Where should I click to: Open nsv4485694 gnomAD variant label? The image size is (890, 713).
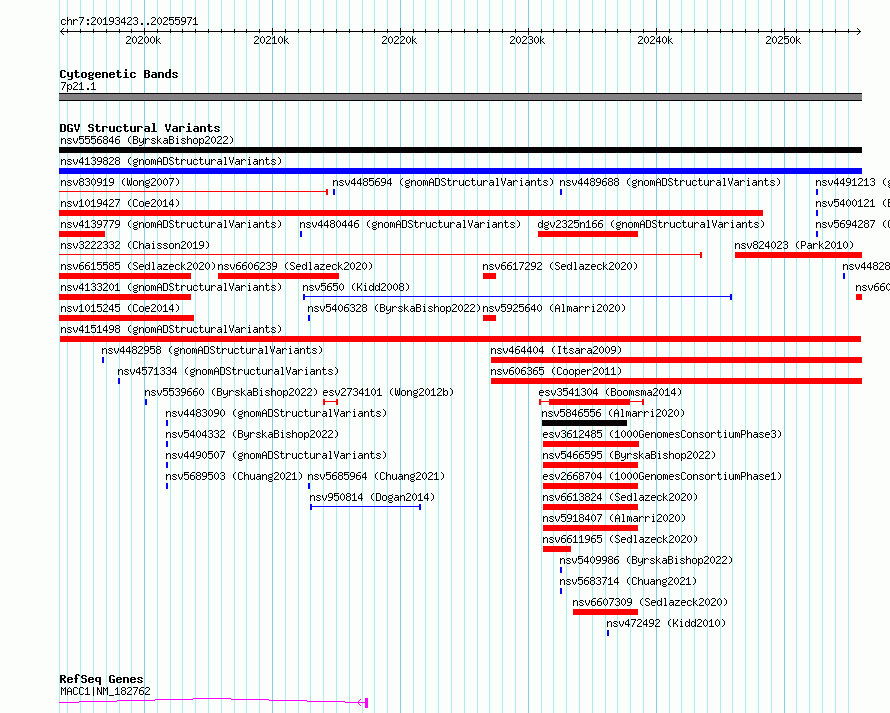(443, 182)
